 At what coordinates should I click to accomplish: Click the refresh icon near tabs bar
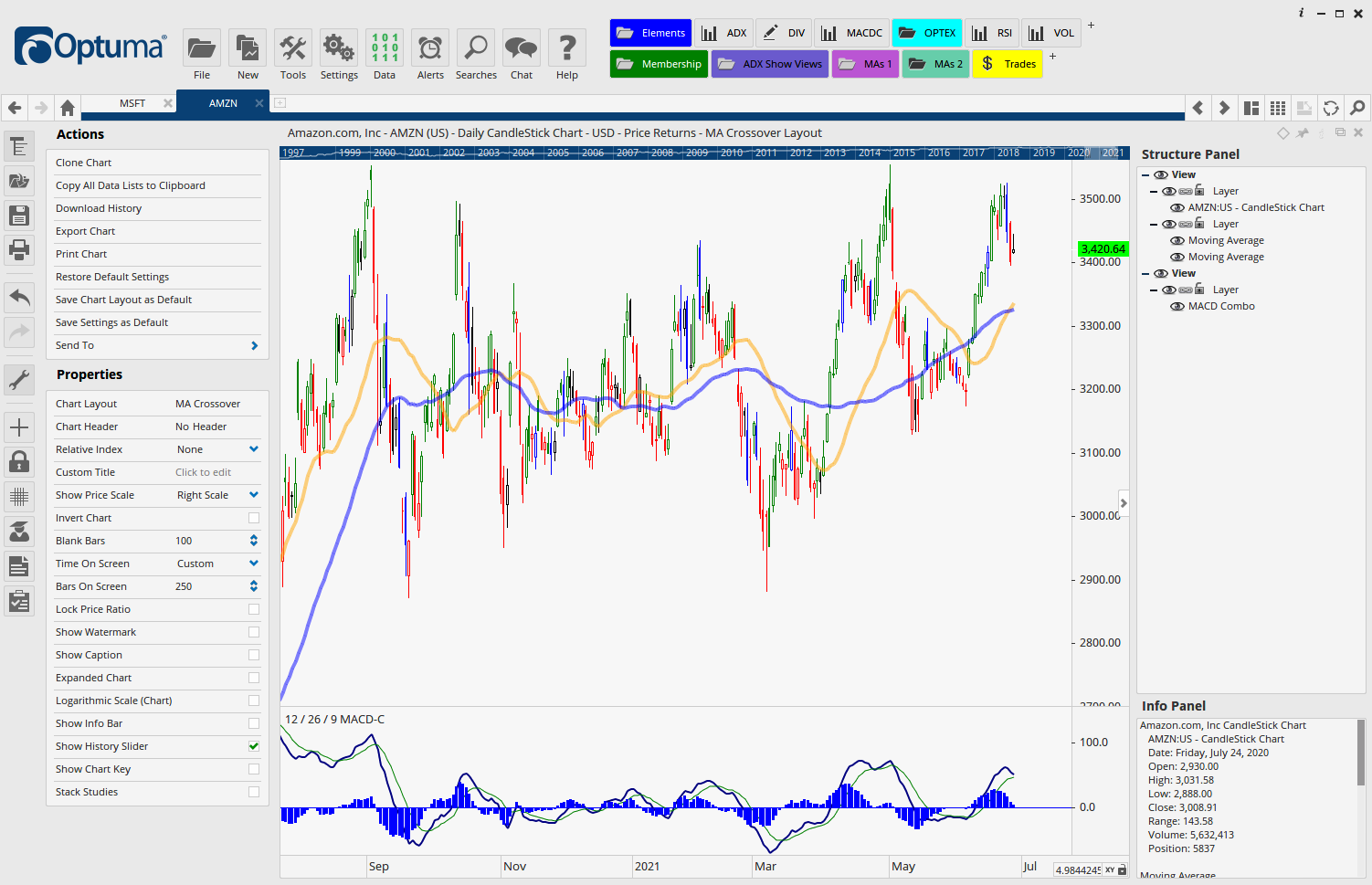1331,108
